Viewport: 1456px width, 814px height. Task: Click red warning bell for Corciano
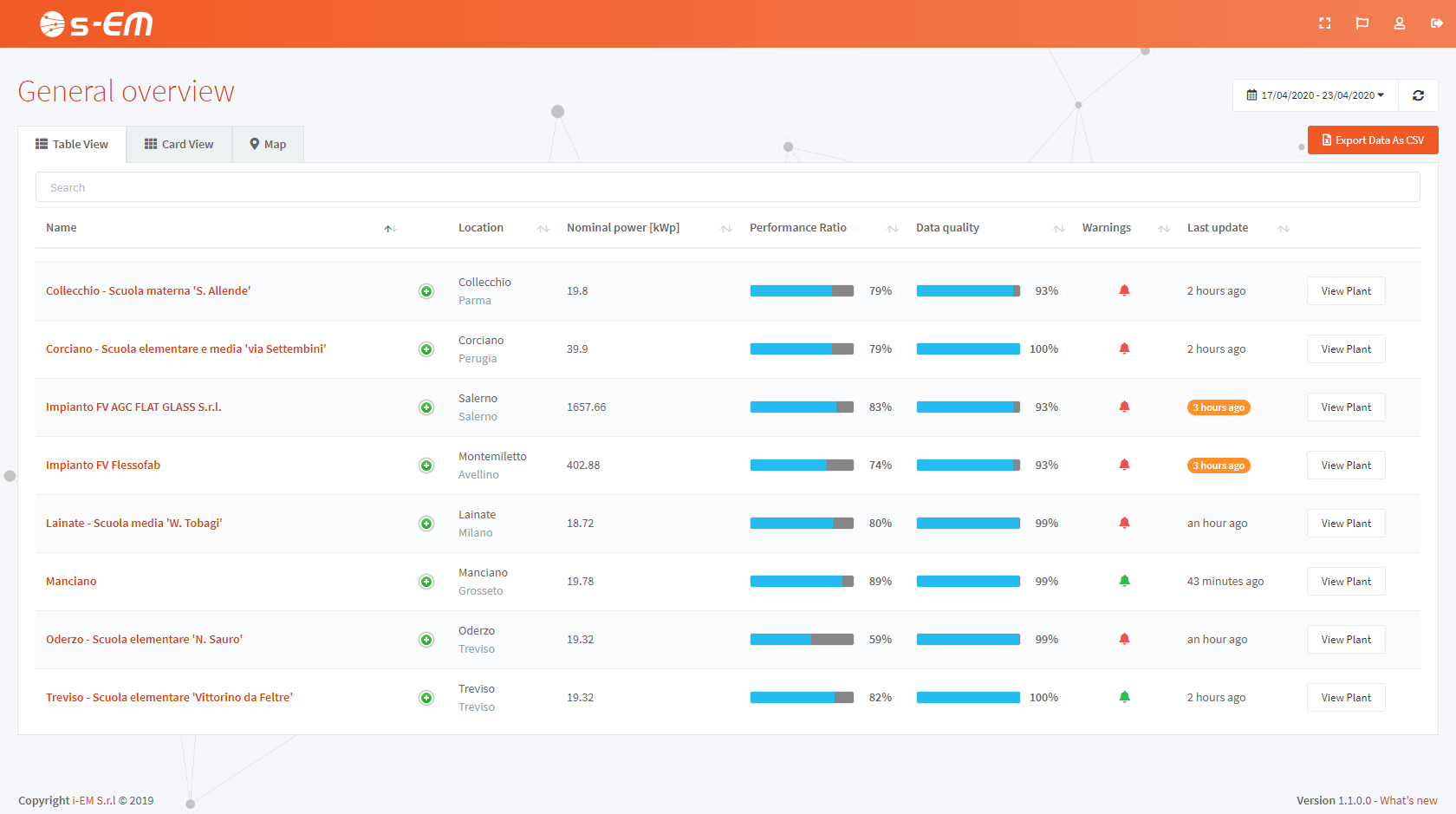click(x=1124, y=348)
